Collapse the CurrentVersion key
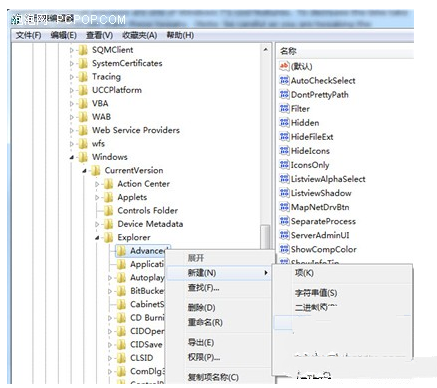Viewport: 437px width, 388px height. [84, 171]
